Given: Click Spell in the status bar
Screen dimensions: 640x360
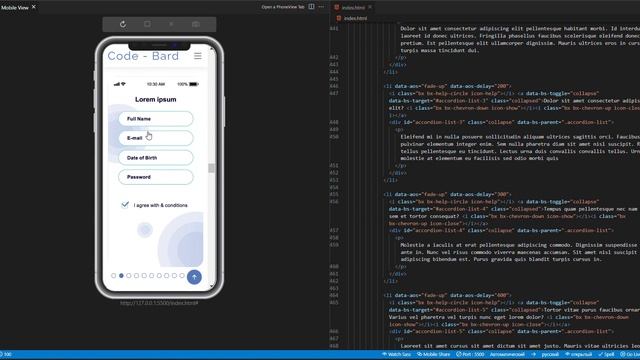Looking at the screenshot, I should 606,354.
